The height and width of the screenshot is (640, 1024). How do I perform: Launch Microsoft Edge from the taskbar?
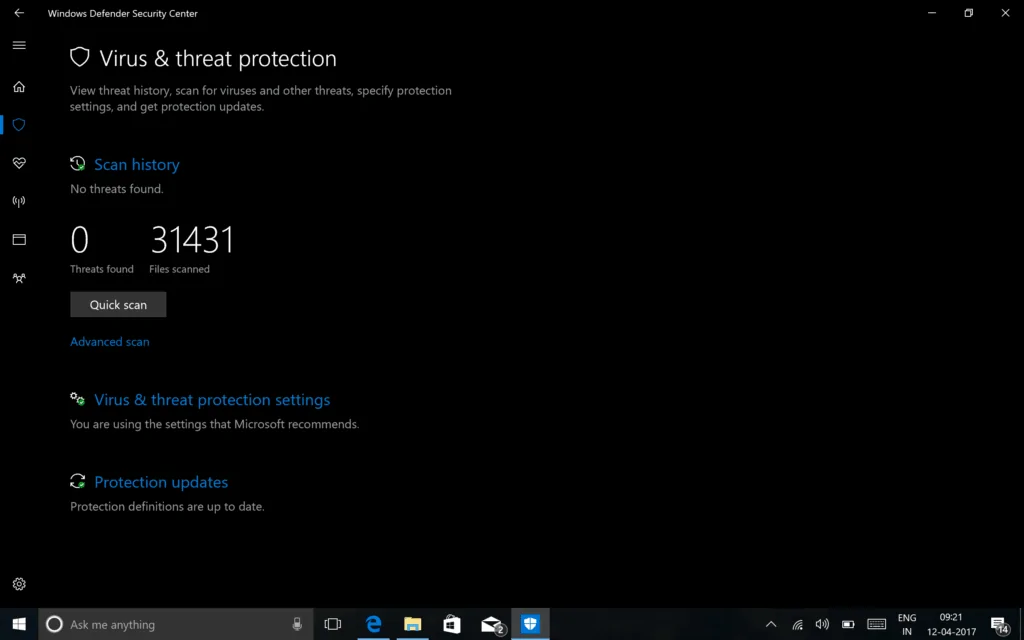pos(374,624)
